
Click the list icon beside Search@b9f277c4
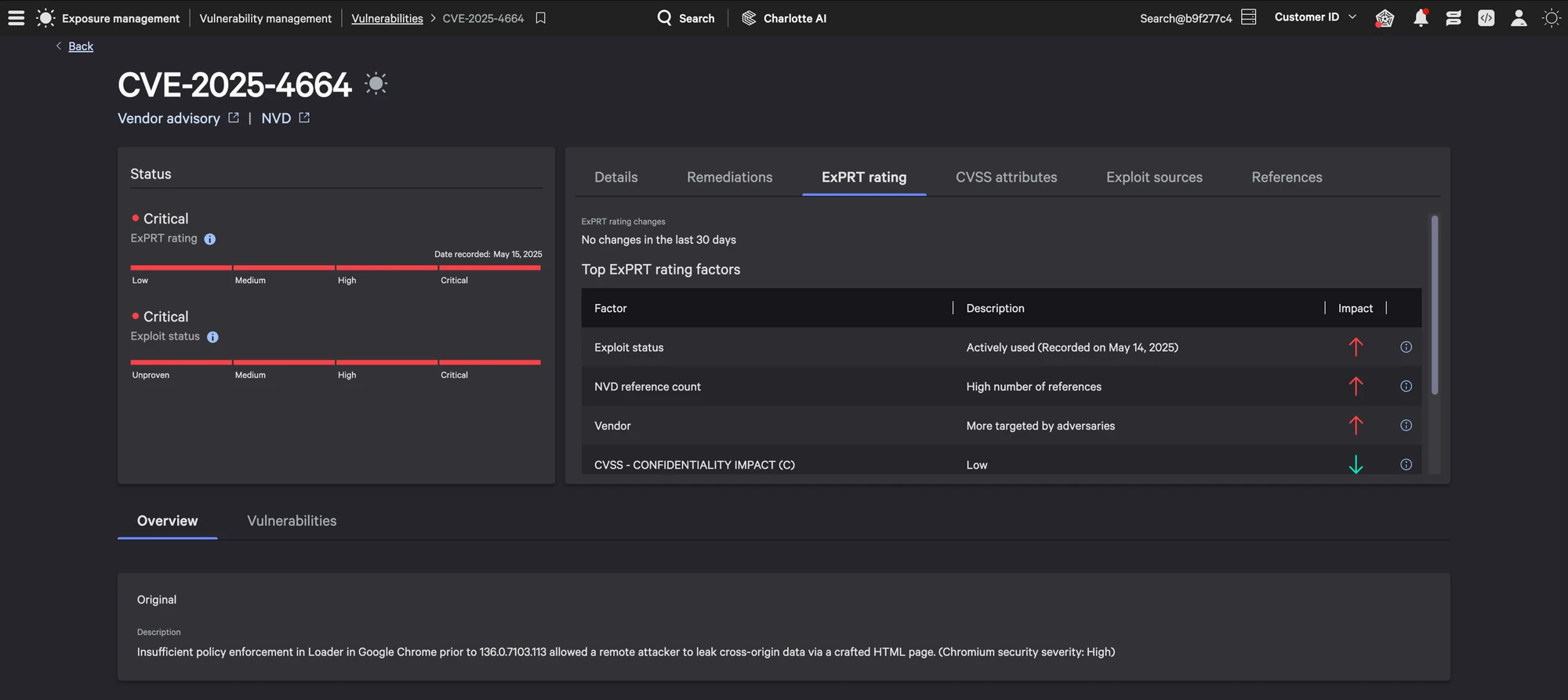coord(1249,17)
